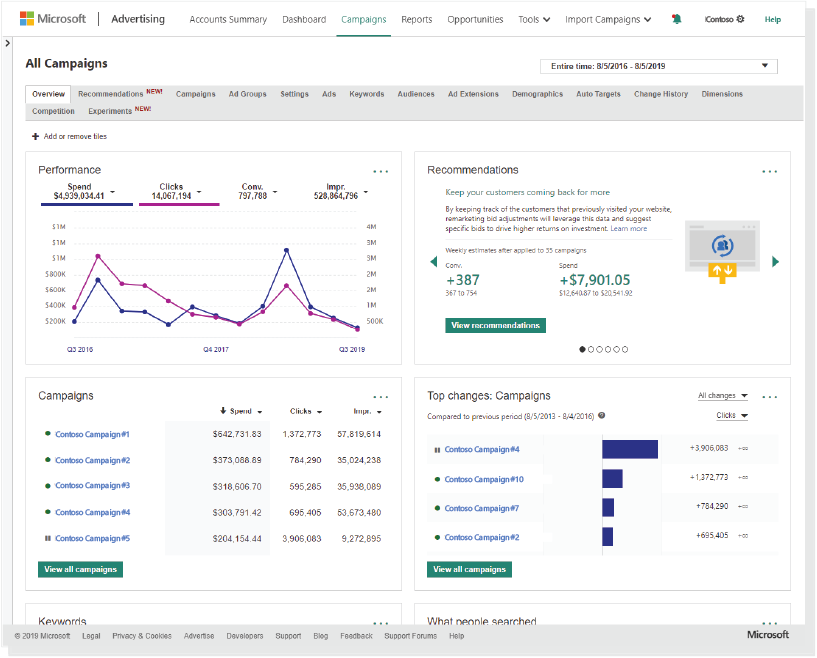Click green status dot of Contoso Campaign#1
The height and width of the screenshot is (658, 817).
tap(48, 433)
